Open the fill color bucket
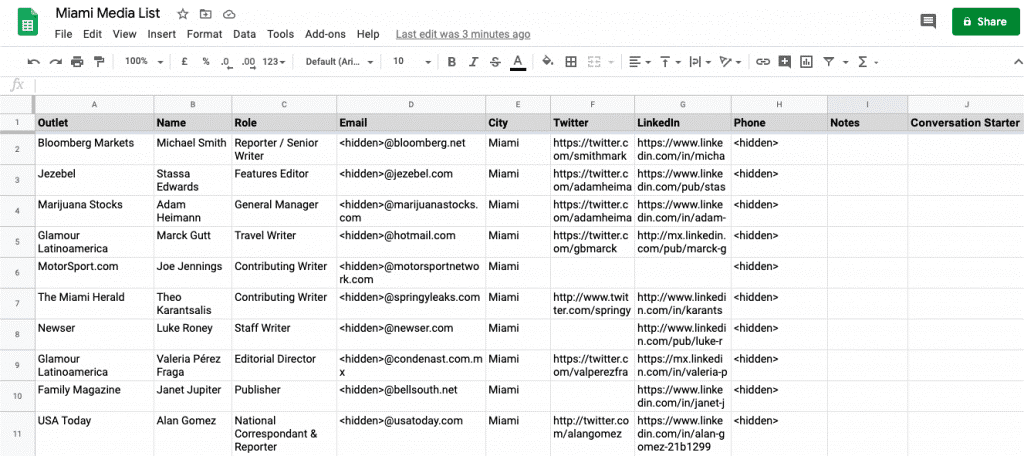1024x456 pixels. (547, 62)
